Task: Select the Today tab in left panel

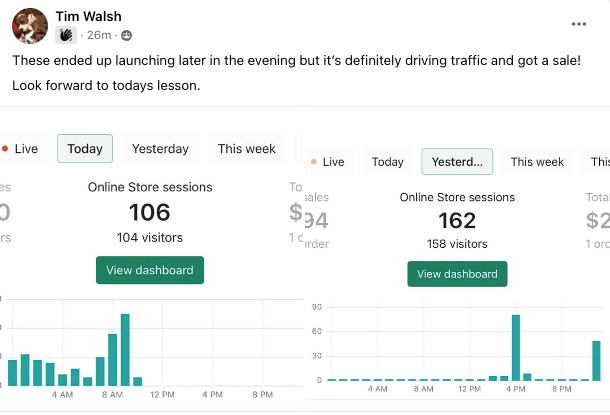Action: pos(85,149)
